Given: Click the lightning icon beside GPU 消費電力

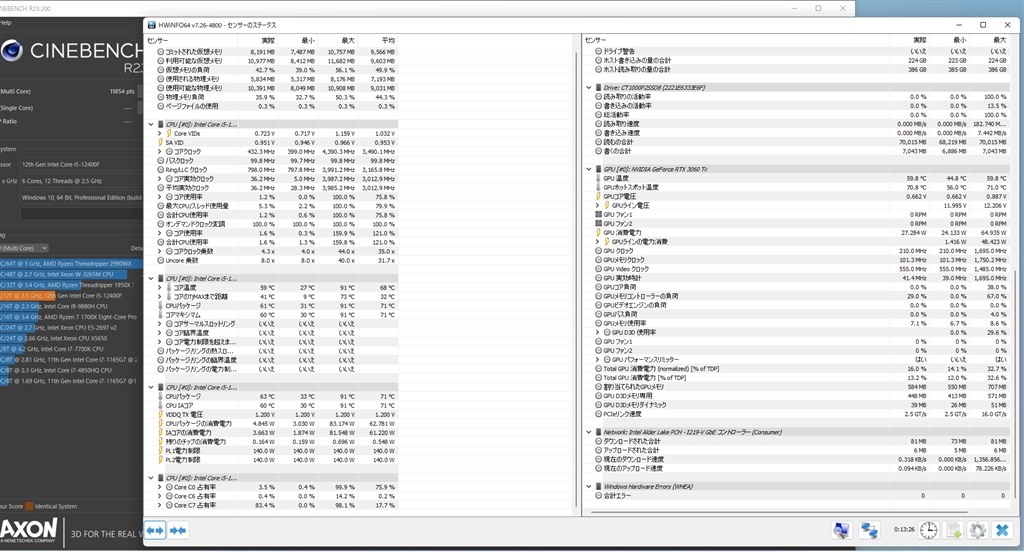Looking at the screenshot, I should [598, 233].
